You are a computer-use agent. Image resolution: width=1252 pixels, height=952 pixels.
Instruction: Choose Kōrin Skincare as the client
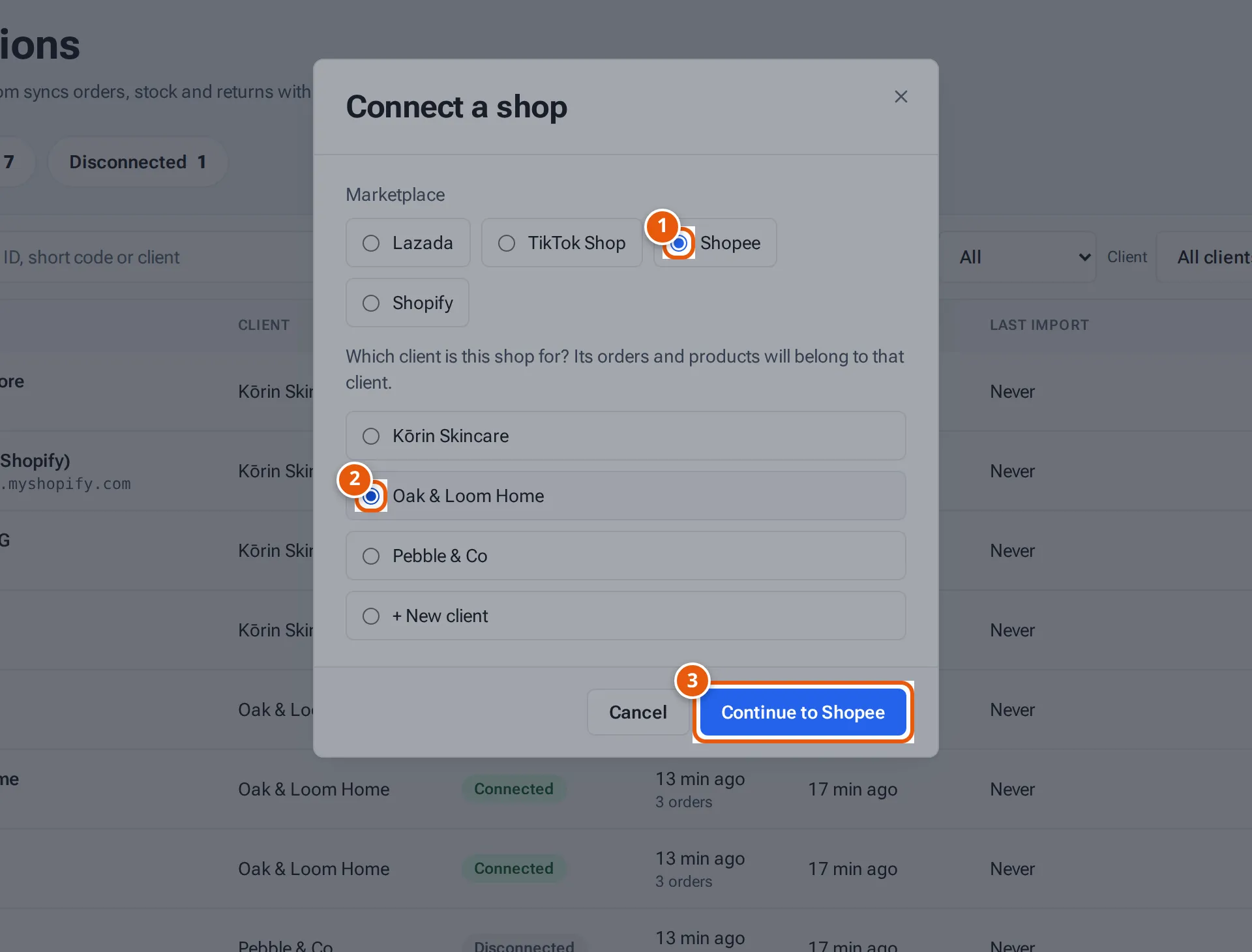click(x=625, y=436)
